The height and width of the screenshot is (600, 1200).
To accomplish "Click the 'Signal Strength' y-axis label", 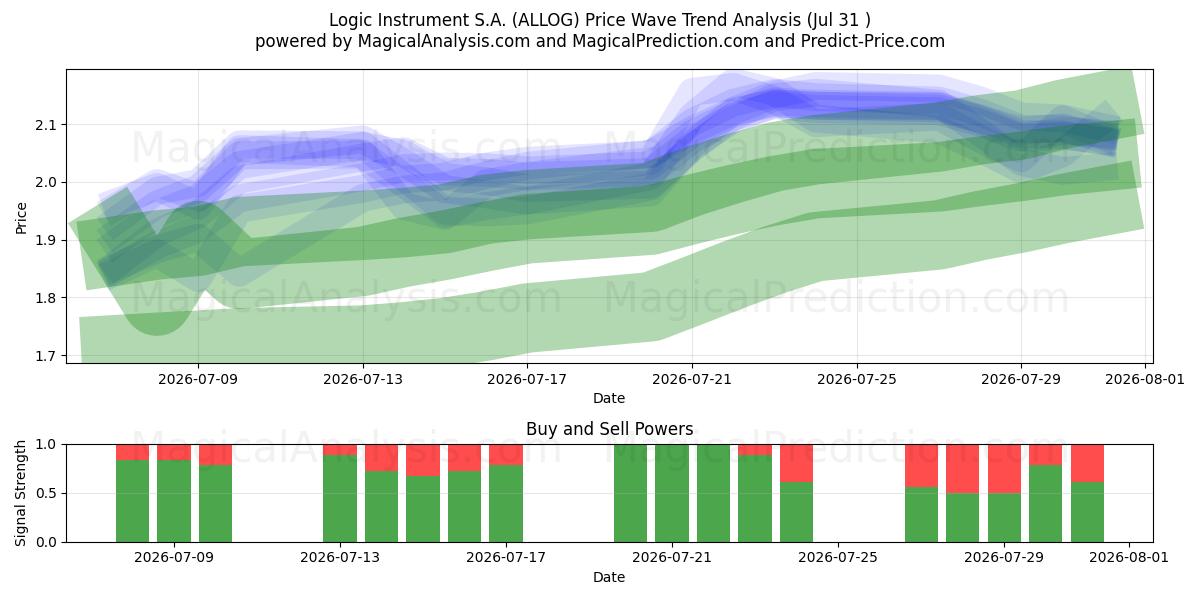I will click(x=22, y=493).
